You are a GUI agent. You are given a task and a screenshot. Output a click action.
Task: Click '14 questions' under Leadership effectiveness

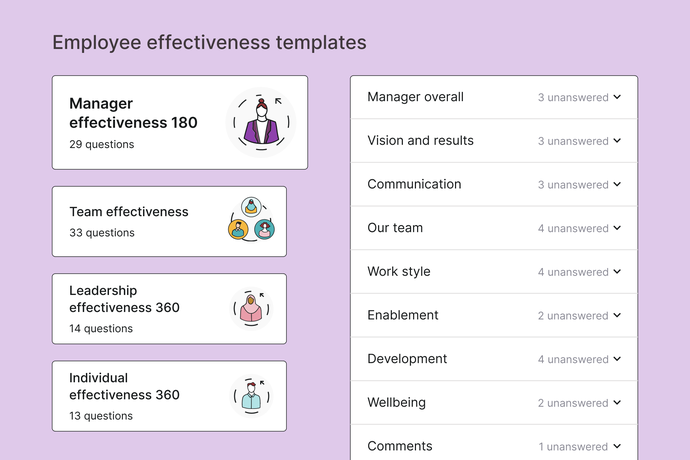(x=101, y=328)
